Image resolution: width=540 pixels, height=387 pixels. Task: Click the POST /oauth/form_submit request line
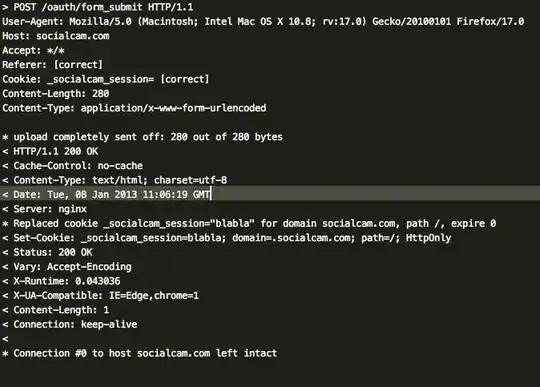[98, 7]
